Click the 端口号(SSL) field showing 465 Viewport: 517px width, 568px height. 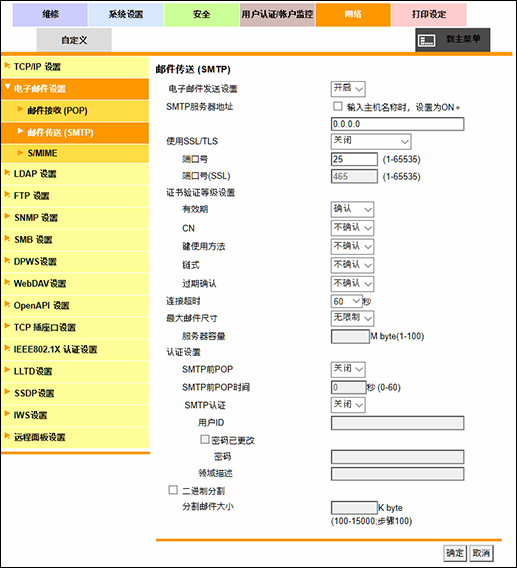[354, 176]
